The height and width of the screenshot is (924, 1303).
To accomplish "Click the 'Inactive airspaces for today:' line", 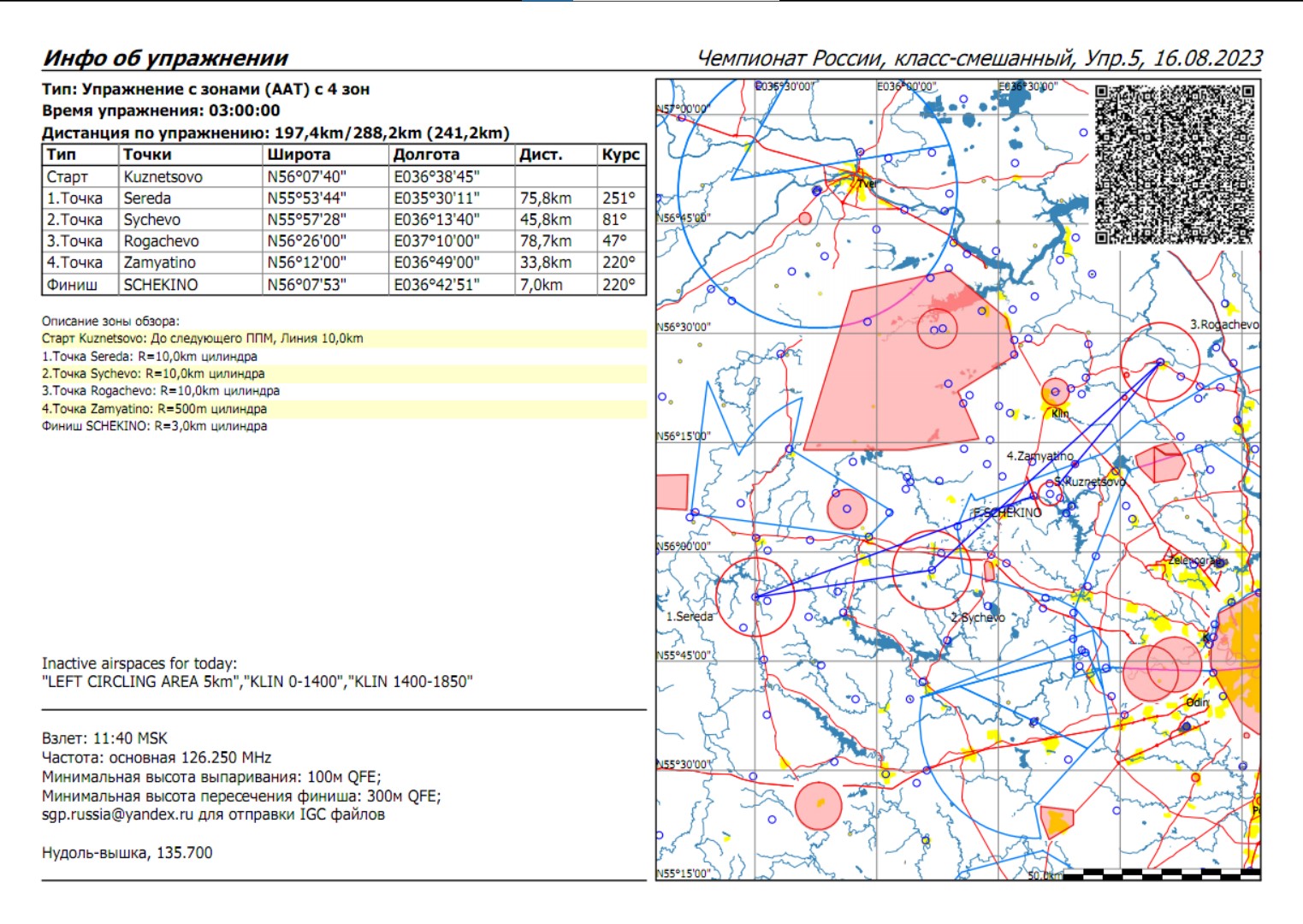I will [x=139, y=663].
